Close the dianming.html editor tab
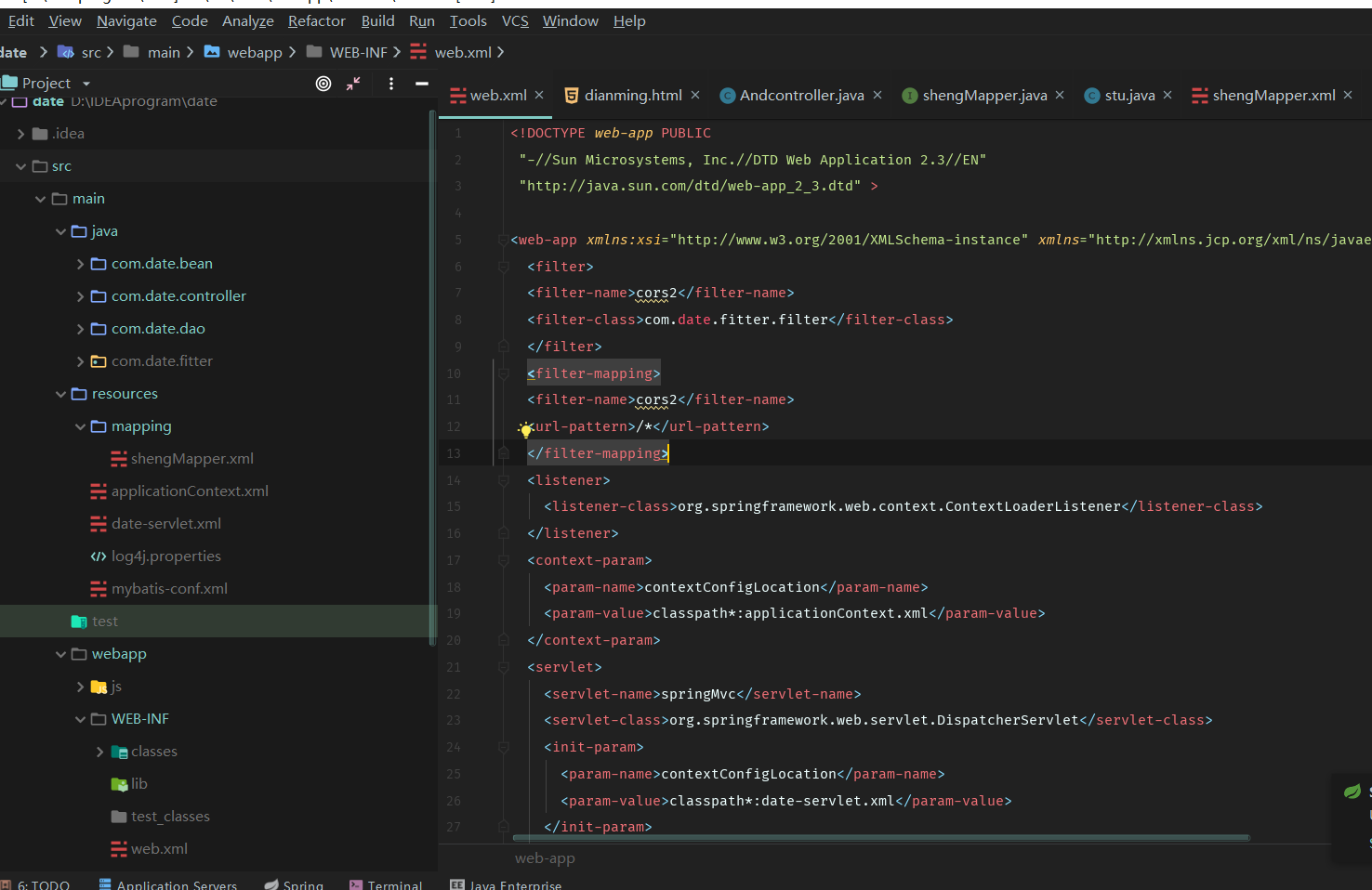Image resolution: width=1372 pixels, height=890 pixels. (x=695, y=95)
